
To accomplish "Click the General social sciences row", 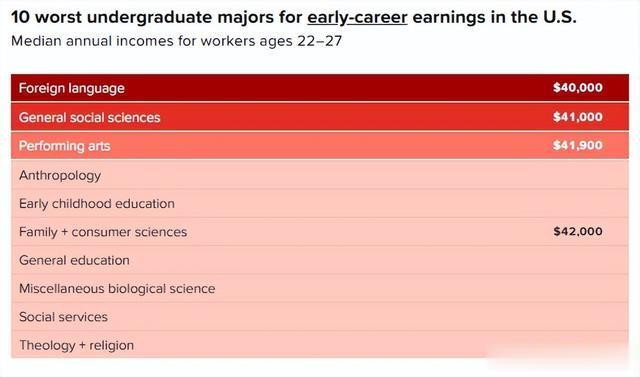I will tap(320, 117).
